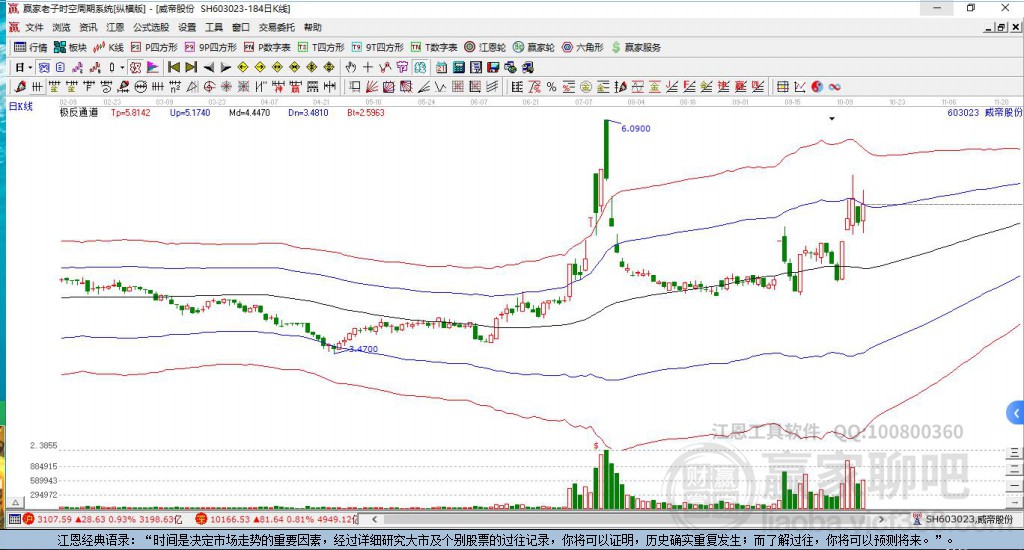Screen dimensions: 1024x550
Task: Select the percent % tool
Action: point(551,86)
